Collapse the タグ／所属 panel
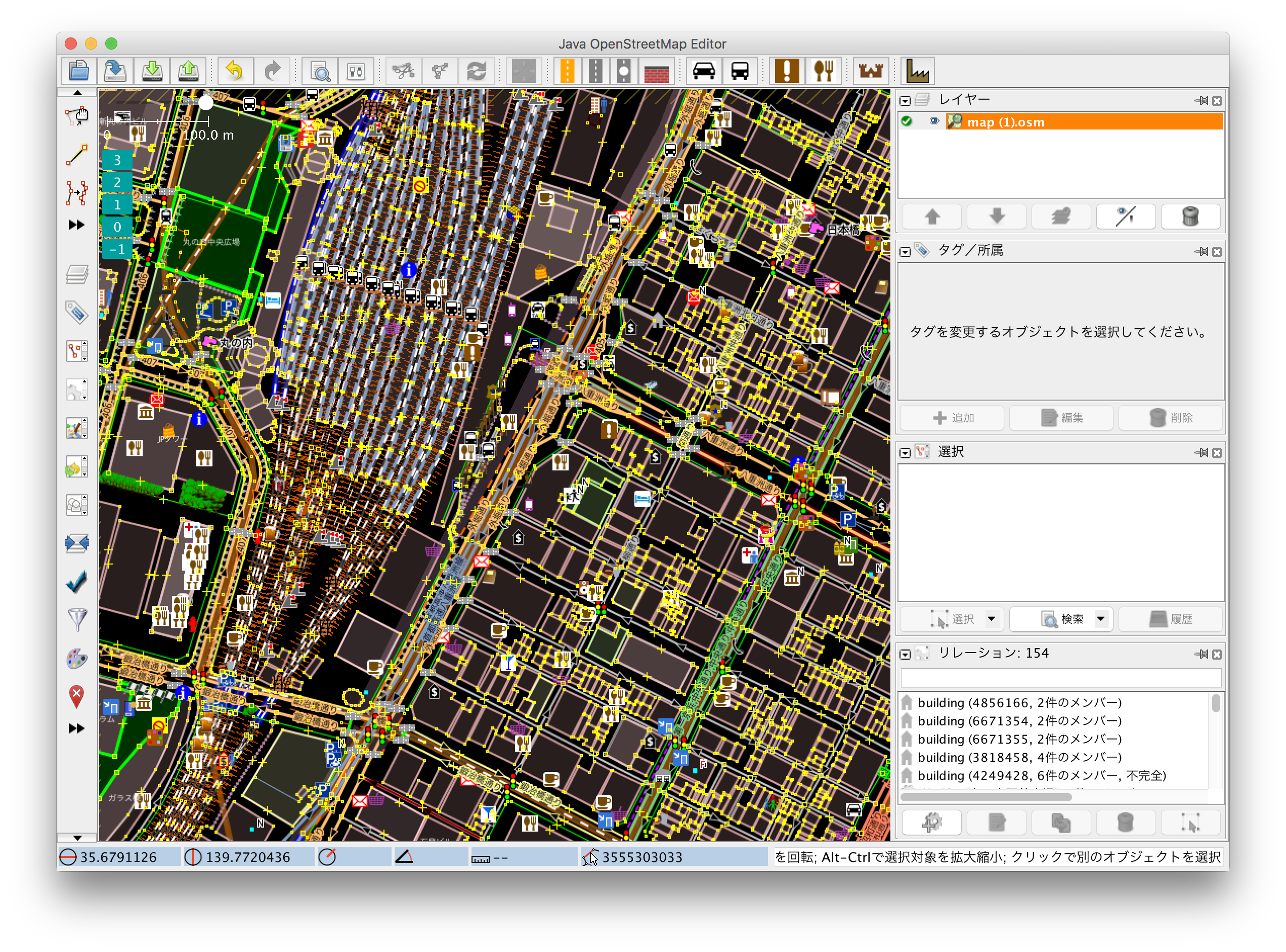Screen dimensions: 1286x952 [x=905, y=252]
